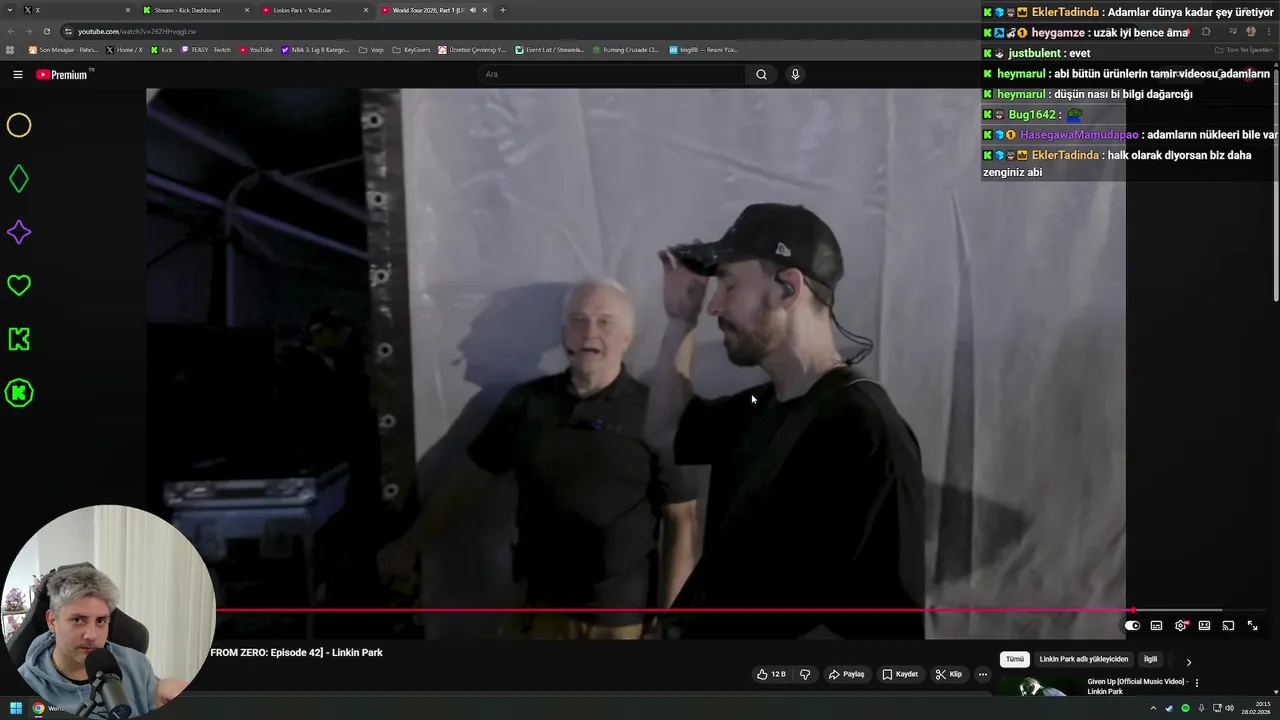Image resolution: width=1280 pixels, height=720 pixels.
Task: Select the İlgili filter chip
Action: tap(1150, 660)
